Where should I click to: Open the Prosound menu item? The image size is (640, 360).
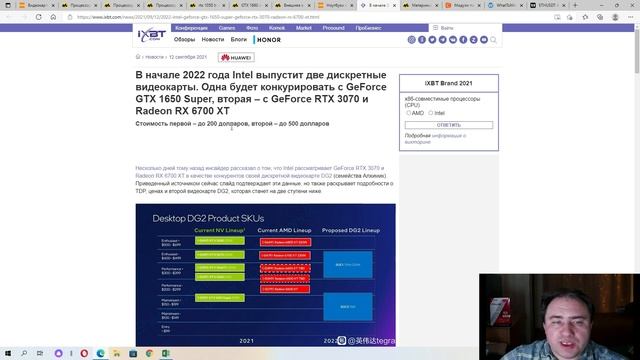click(333, 28)
